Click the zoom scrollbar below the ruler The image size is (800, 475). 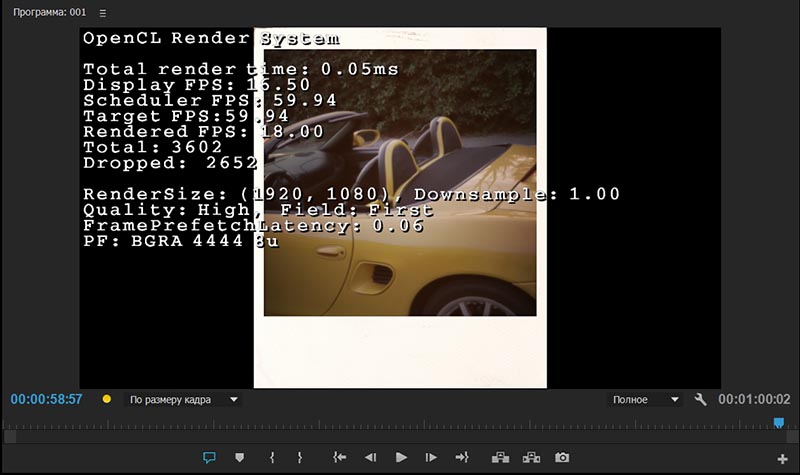pos(400,437)
